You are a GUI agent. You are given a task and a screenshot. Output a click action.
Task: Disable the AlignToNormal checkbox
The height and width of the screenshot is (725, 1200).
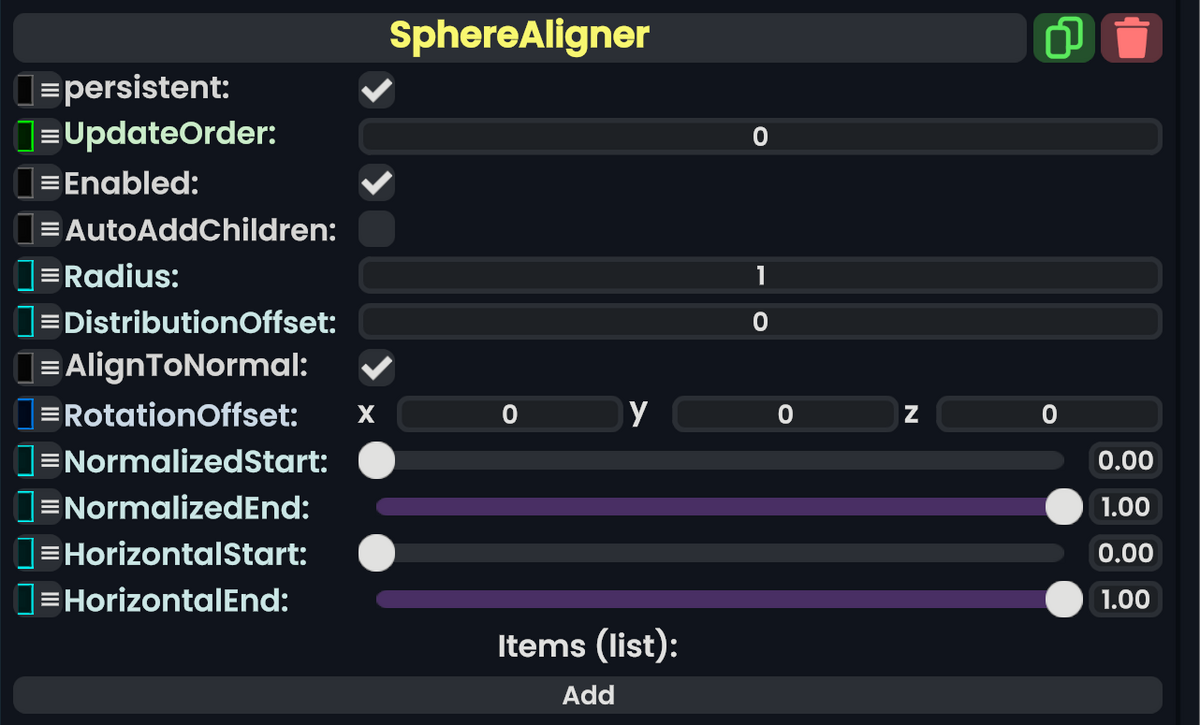pyautogui.click(x=376, y=367)
